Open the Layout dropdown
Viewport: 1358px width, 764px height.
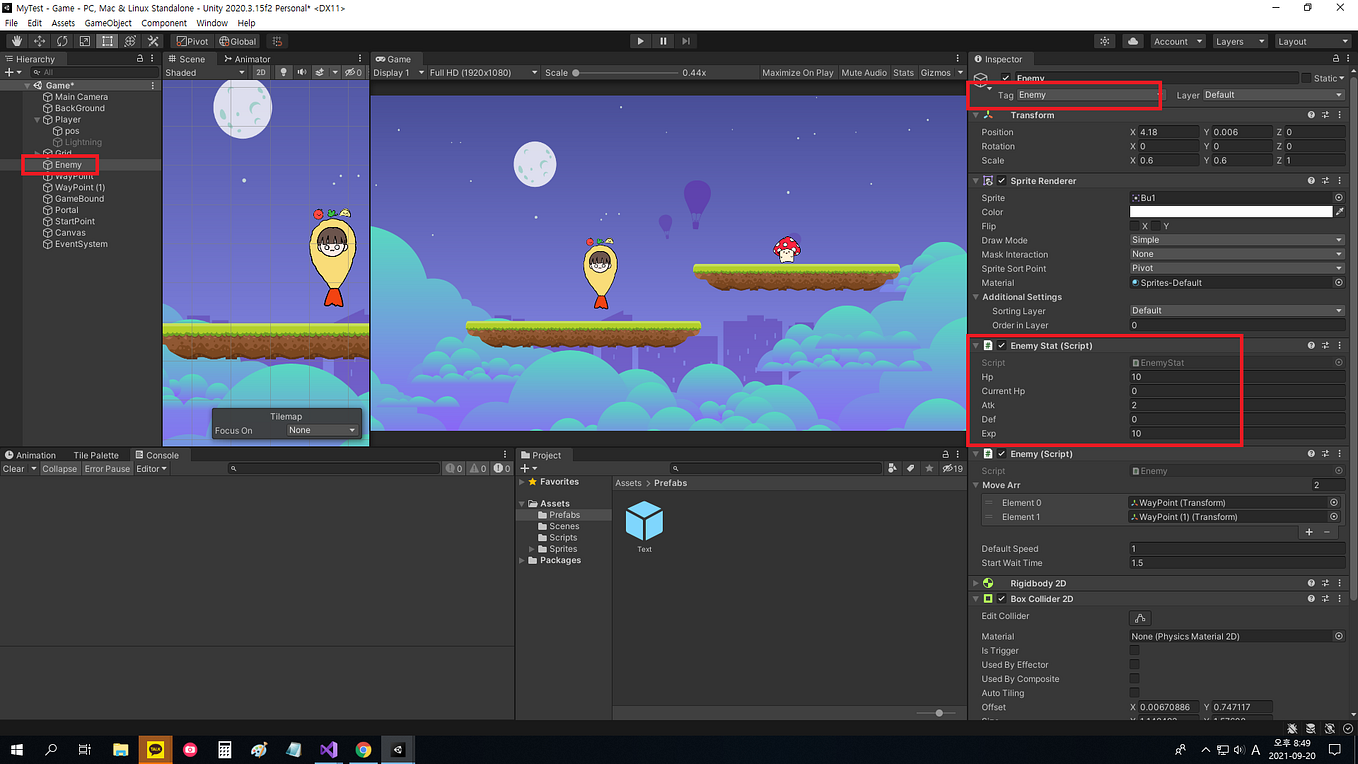click(1312, 42)
